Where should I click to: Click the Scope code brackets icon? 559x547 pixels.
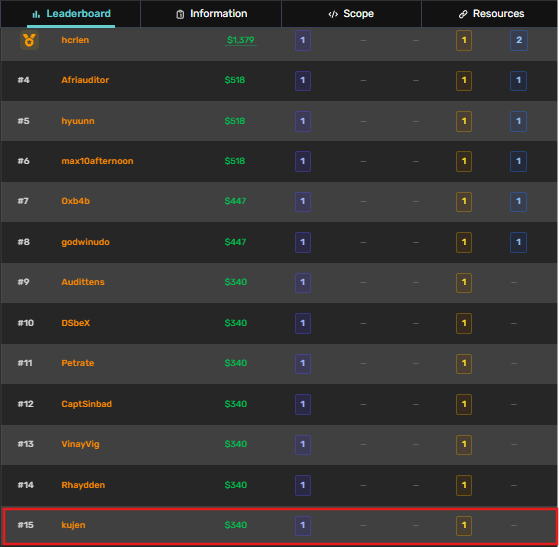(333, 14)
